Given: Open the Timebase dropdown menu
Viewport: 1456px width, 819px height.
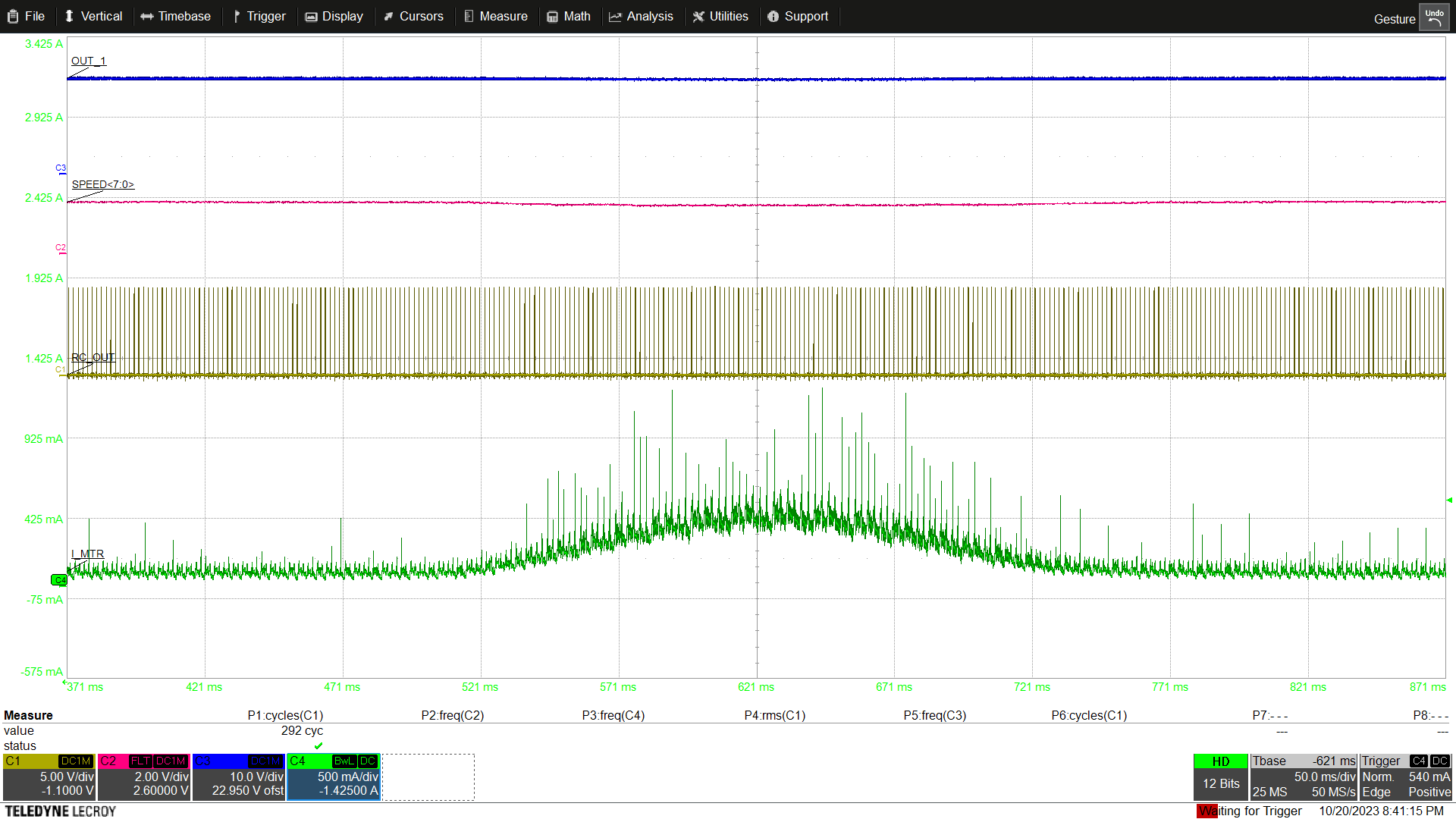Looking at the screenshot, I should [176, 16].
